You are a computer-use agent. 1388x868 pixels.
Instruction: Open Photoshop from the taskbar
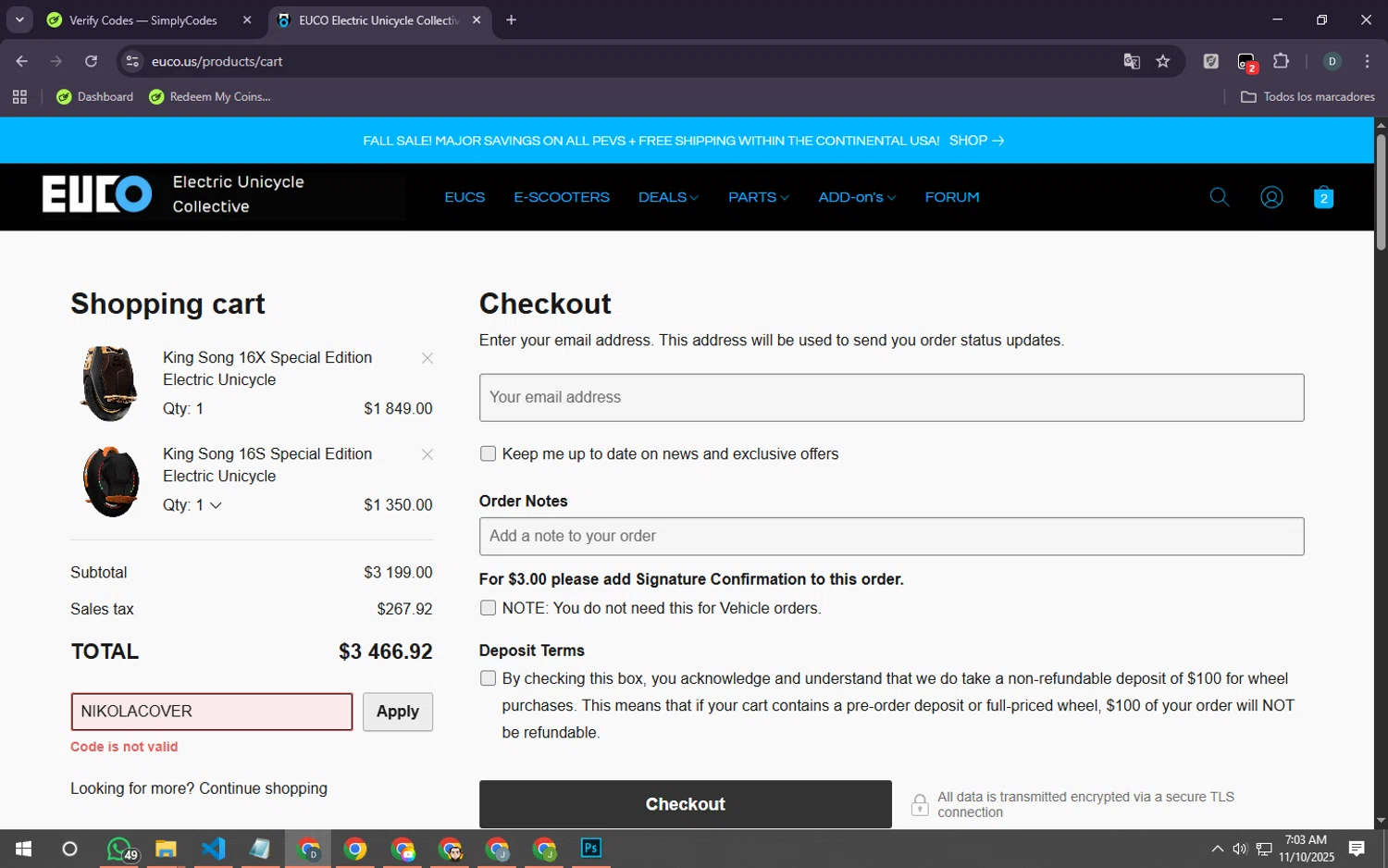[591, 849]
